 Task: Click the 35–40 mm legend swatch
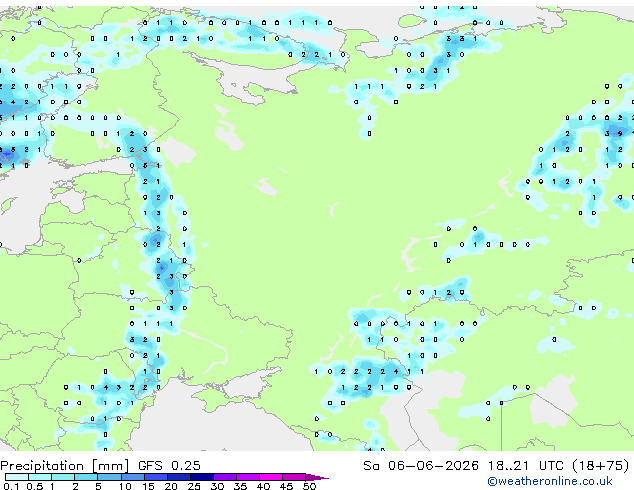tap(247, 477)
